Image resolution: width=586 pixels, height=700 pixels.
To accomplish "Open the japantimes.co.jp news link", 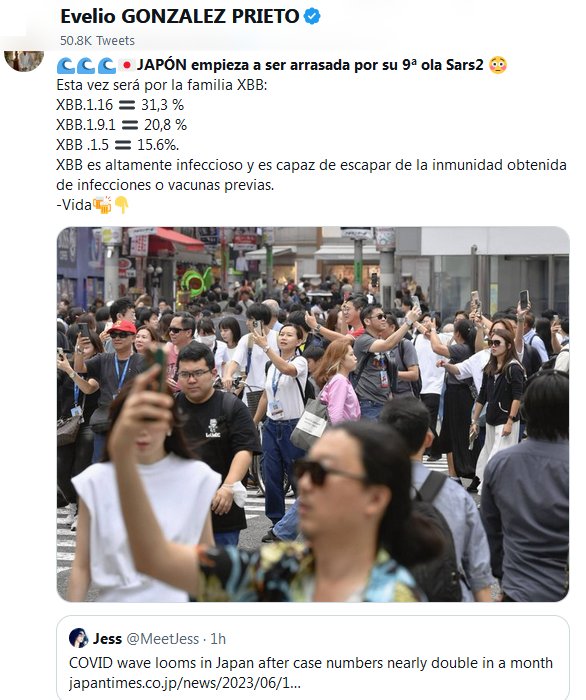I will (185, 683).
